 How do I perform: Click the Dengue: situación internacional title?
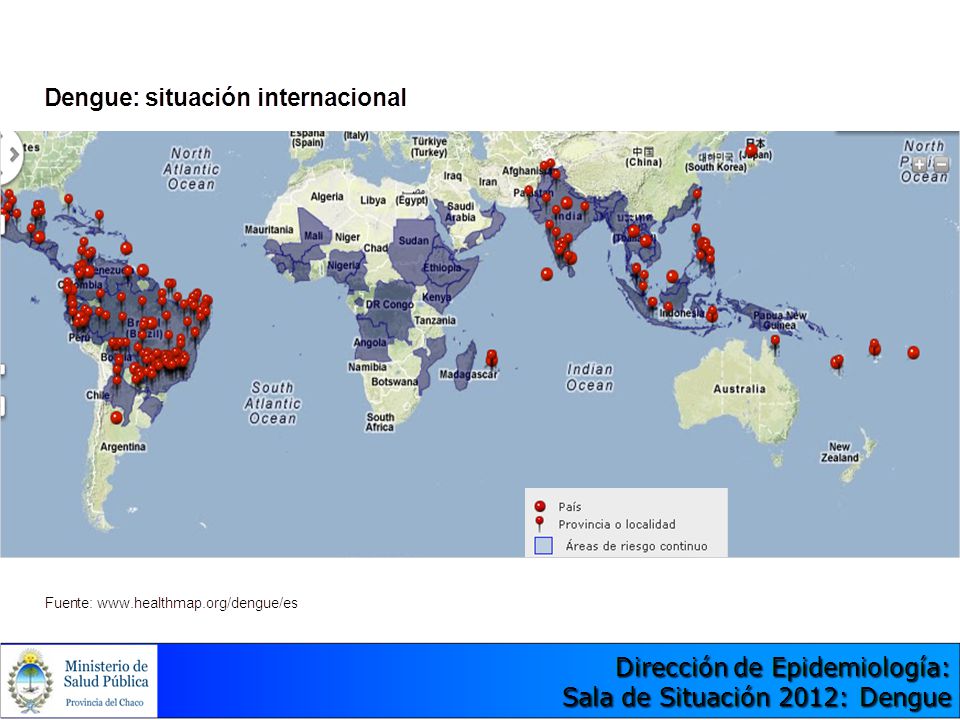tap(225, 98)
